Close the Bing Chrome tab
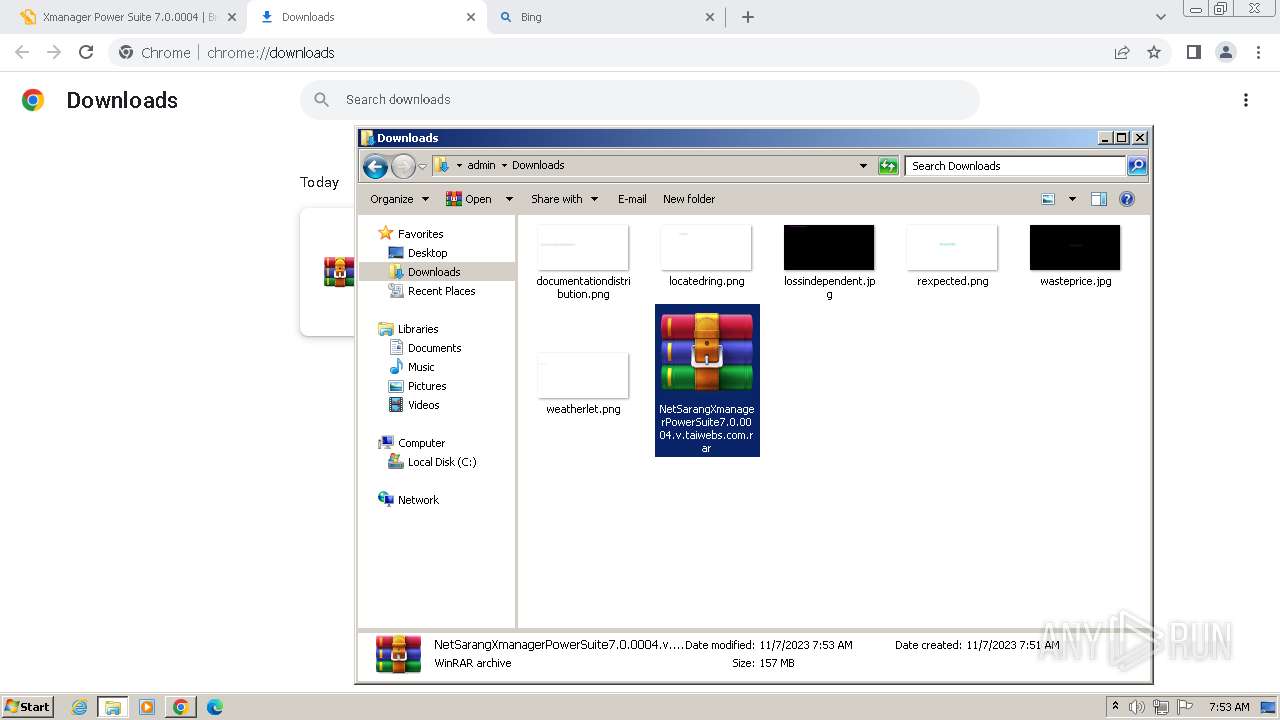This screenshot has width=1280, height=720. pos(710,17)
